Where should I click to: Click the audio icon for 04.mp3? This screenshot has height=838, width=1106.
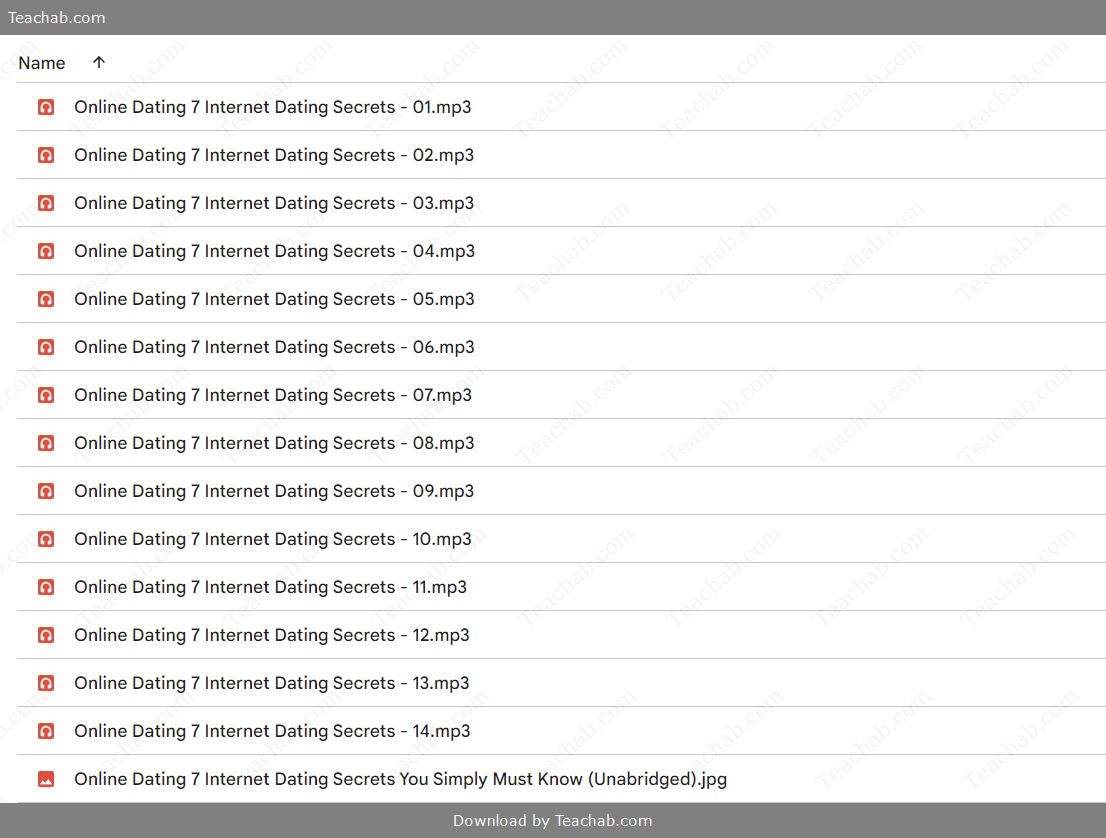point(46,251)
